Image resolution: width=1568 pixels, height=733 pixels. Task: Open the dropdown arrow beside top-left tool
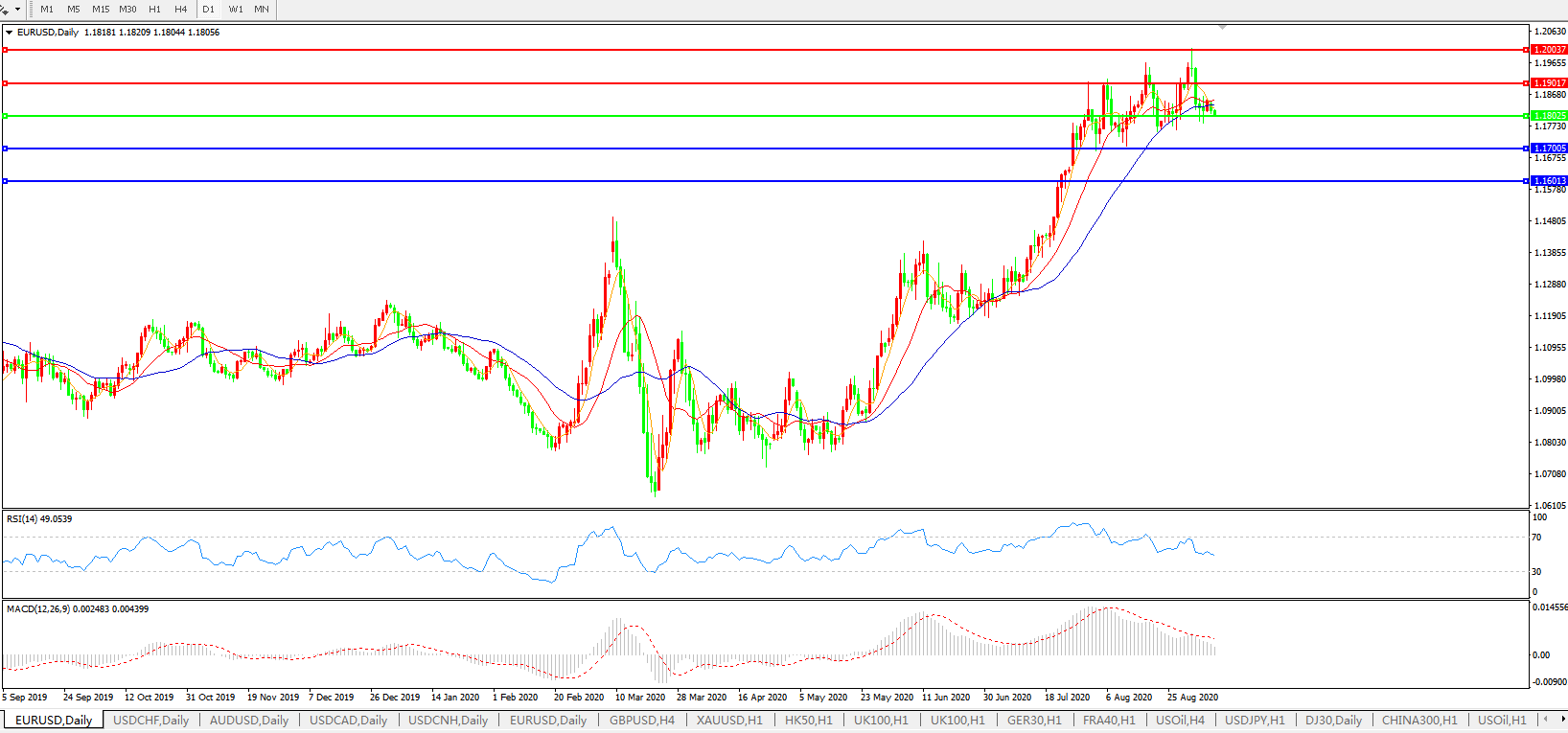tap(17, 9)
